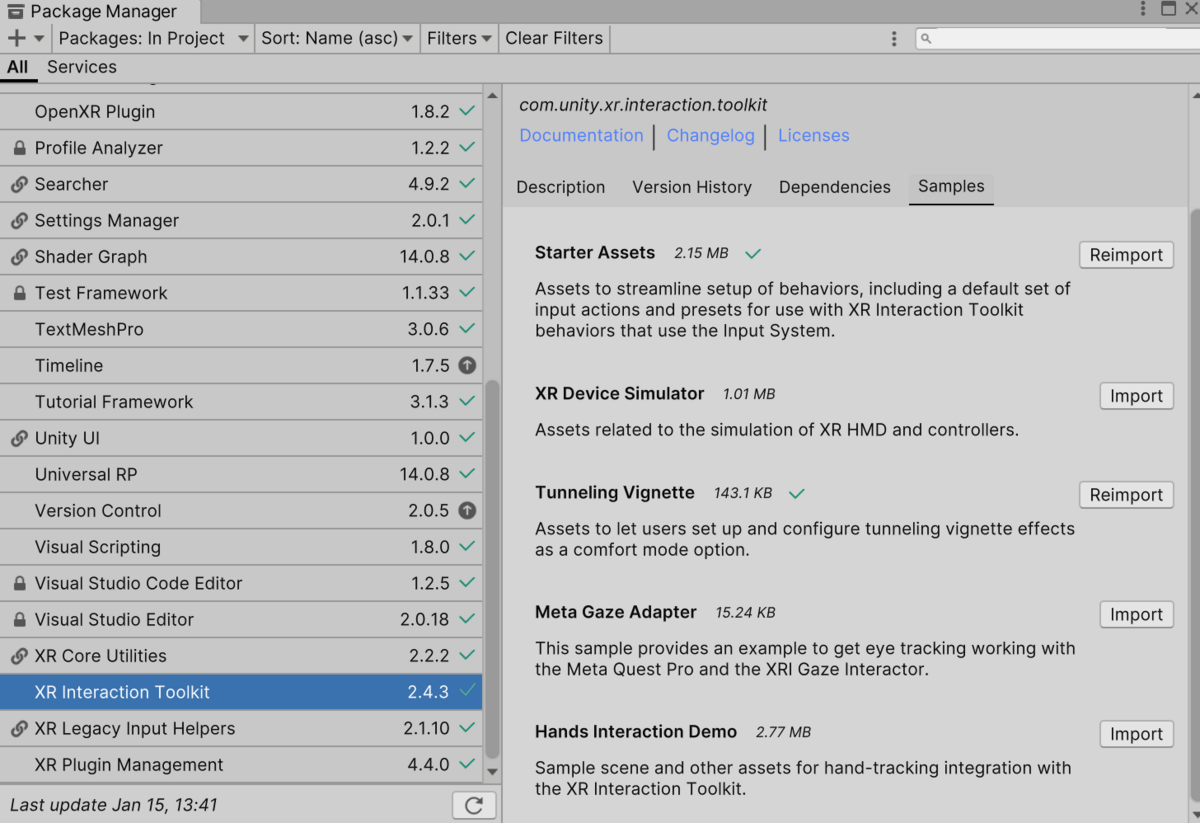Screen dimensions: 1200x823
Task: Click the link icon beside XR Core Utilities
Action: pyautogui.click(x=19, y=656)
